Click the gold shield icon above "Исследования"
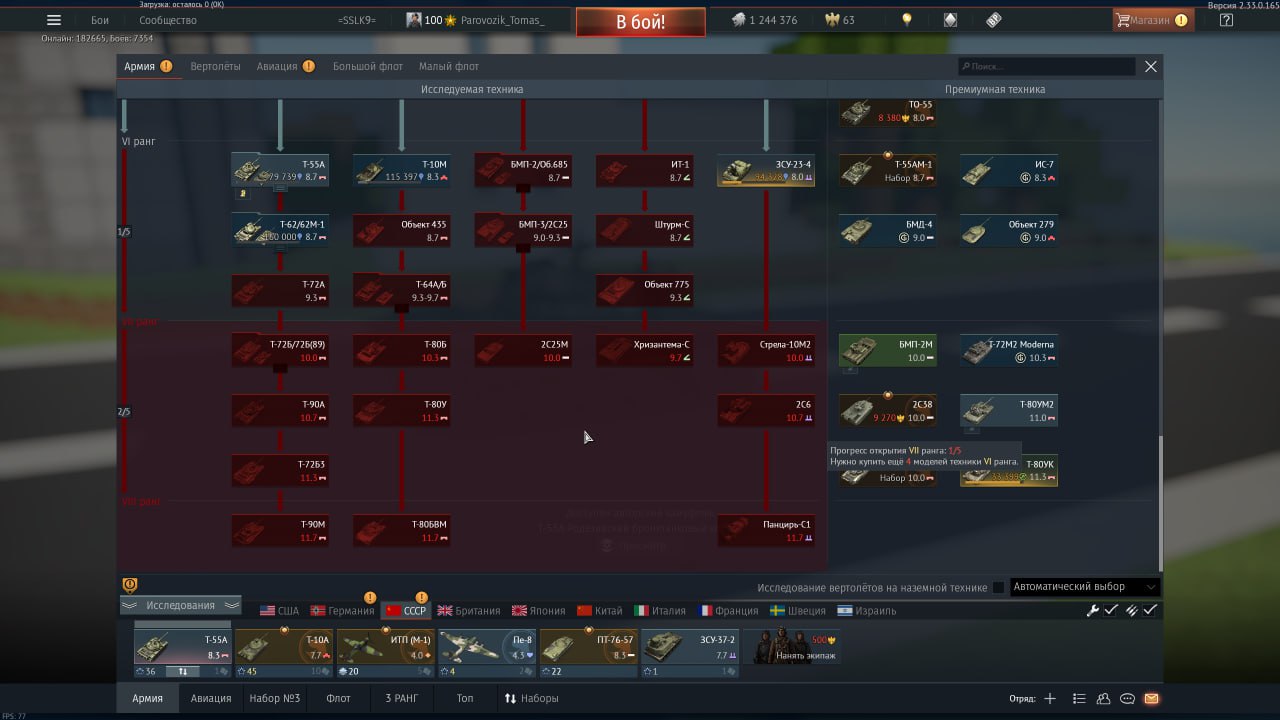 pyautogui.click(x=130, y=585)
